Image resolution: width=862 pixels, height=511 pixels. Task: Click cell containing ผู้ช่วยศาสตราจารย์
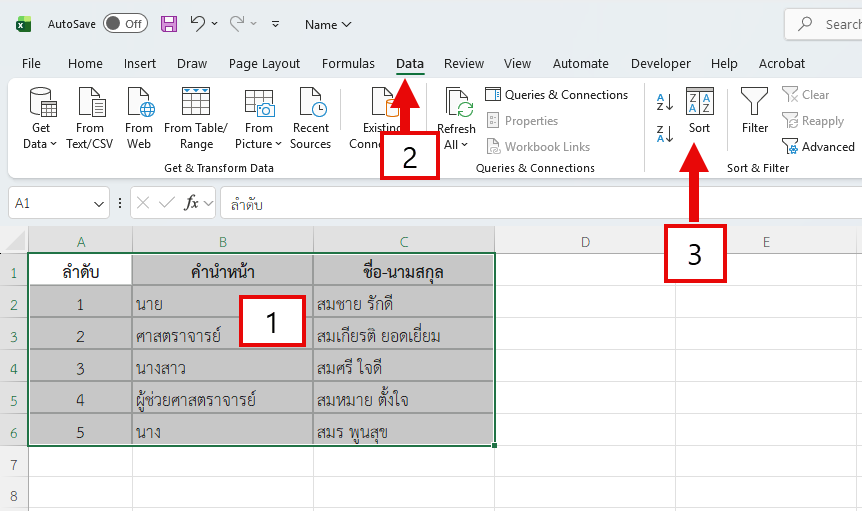pos(223,399)
